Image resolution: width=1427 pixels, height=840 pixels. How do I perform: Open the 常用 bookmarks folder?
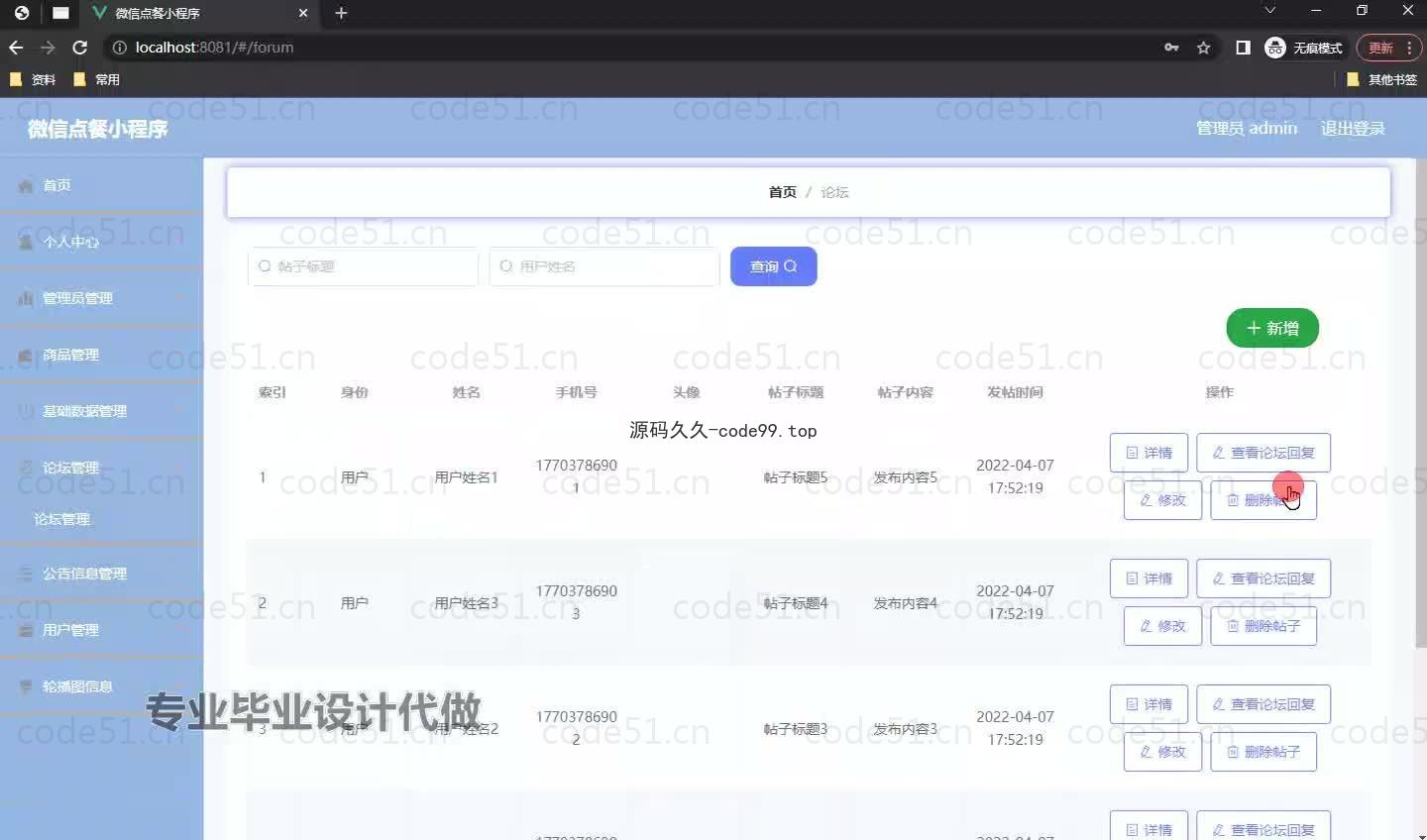coord(97,79)
